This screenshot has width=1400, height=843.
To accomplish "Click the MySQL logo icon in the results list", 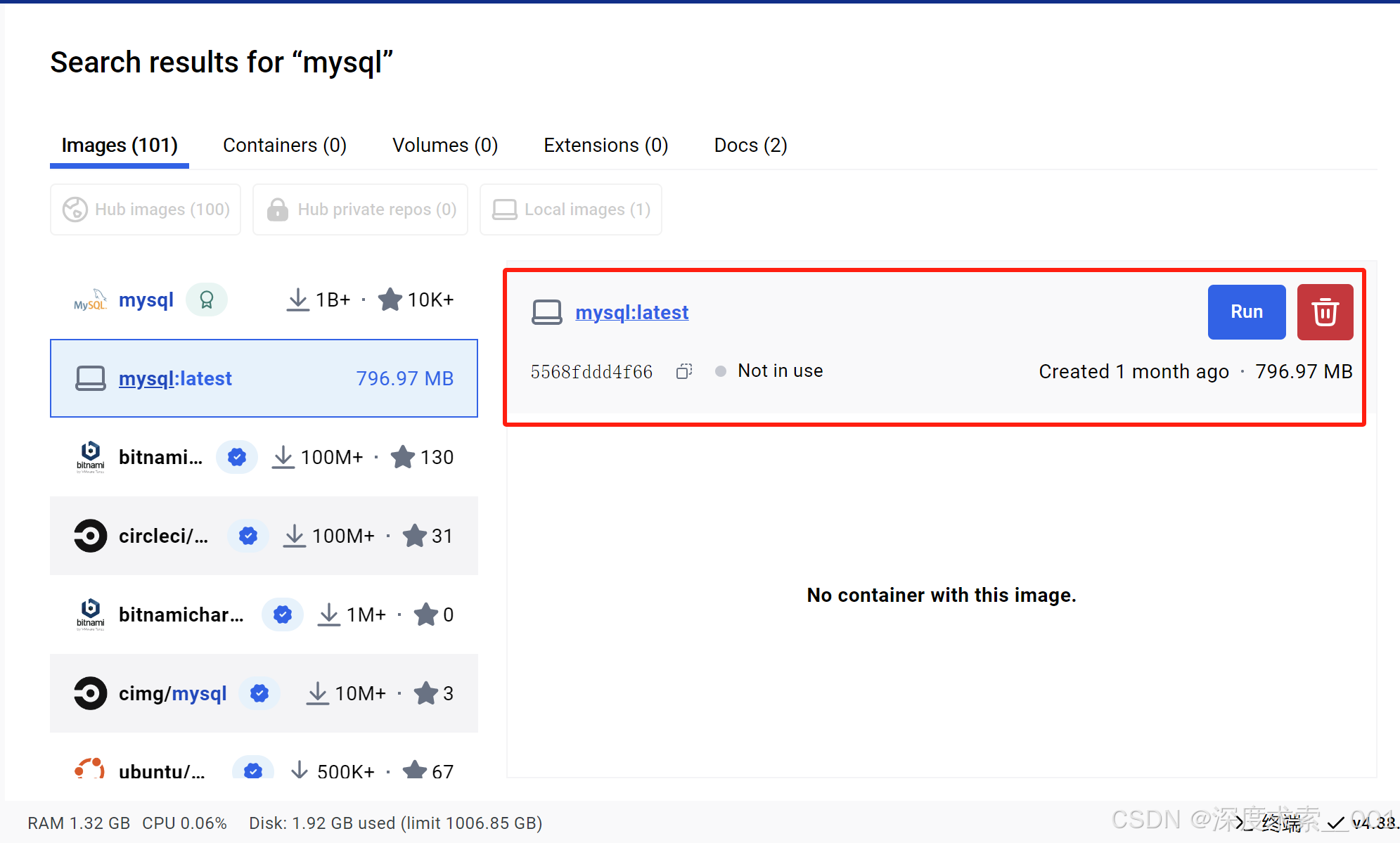I will click(x=90, y=300).
